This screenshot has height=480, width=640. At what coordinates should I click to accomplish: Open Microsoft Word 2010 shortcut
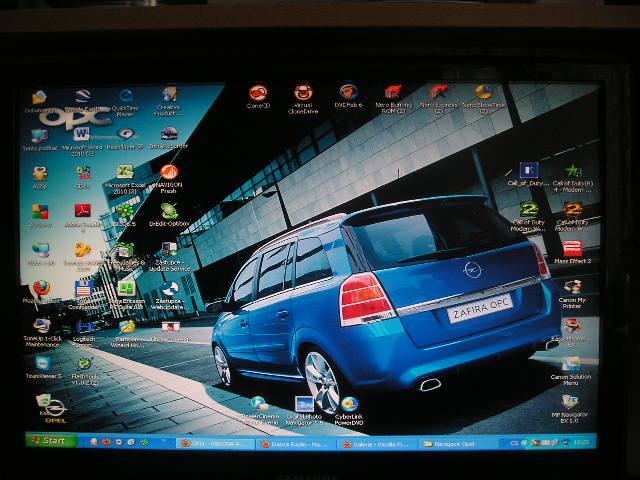(x=82, y=135)
